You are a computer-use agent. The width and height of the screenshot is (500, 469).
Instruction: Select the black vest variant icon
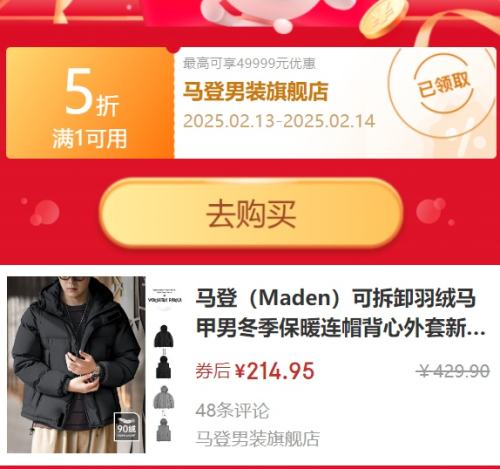click(x=163, y=367)
